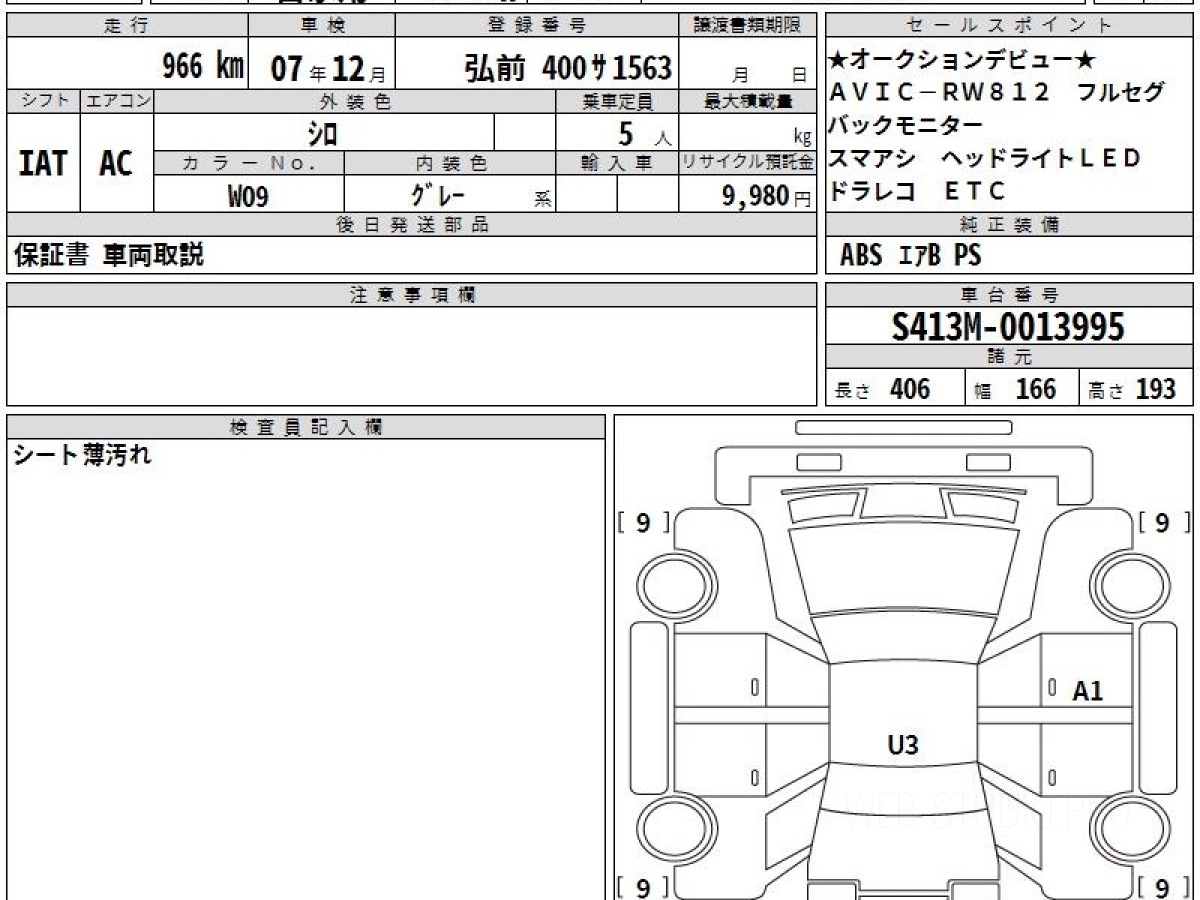
Task: Select the rear-right tire rating [9]
Action: pyautogui.click(x=1163, y=887)
